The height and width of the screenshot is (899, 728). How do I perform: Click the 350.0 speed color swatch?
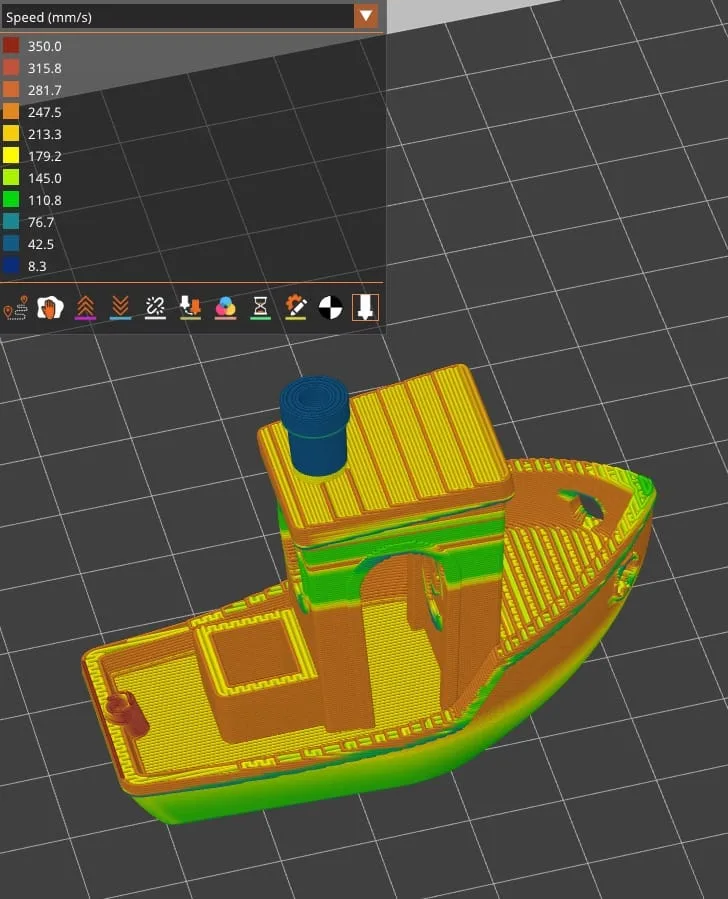point(11,45)
